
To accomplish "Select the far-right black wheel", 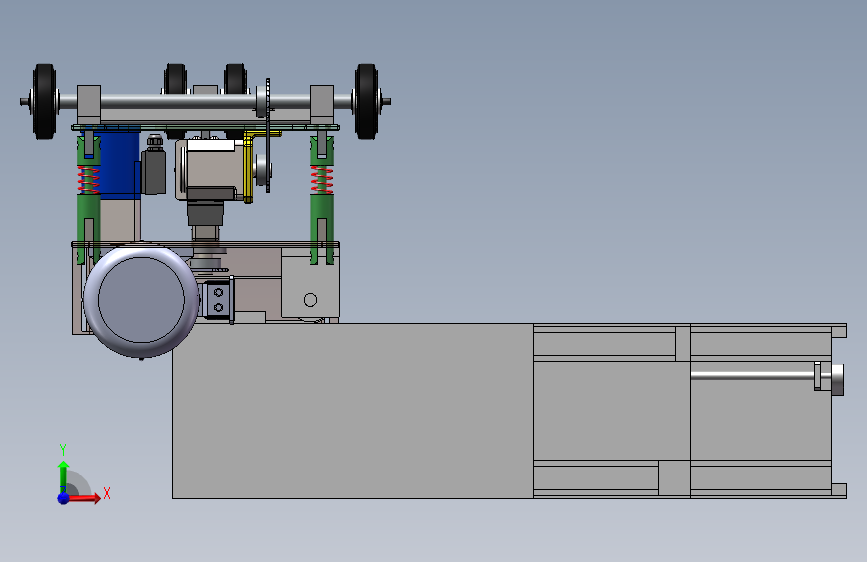I will tap(366, 101).
